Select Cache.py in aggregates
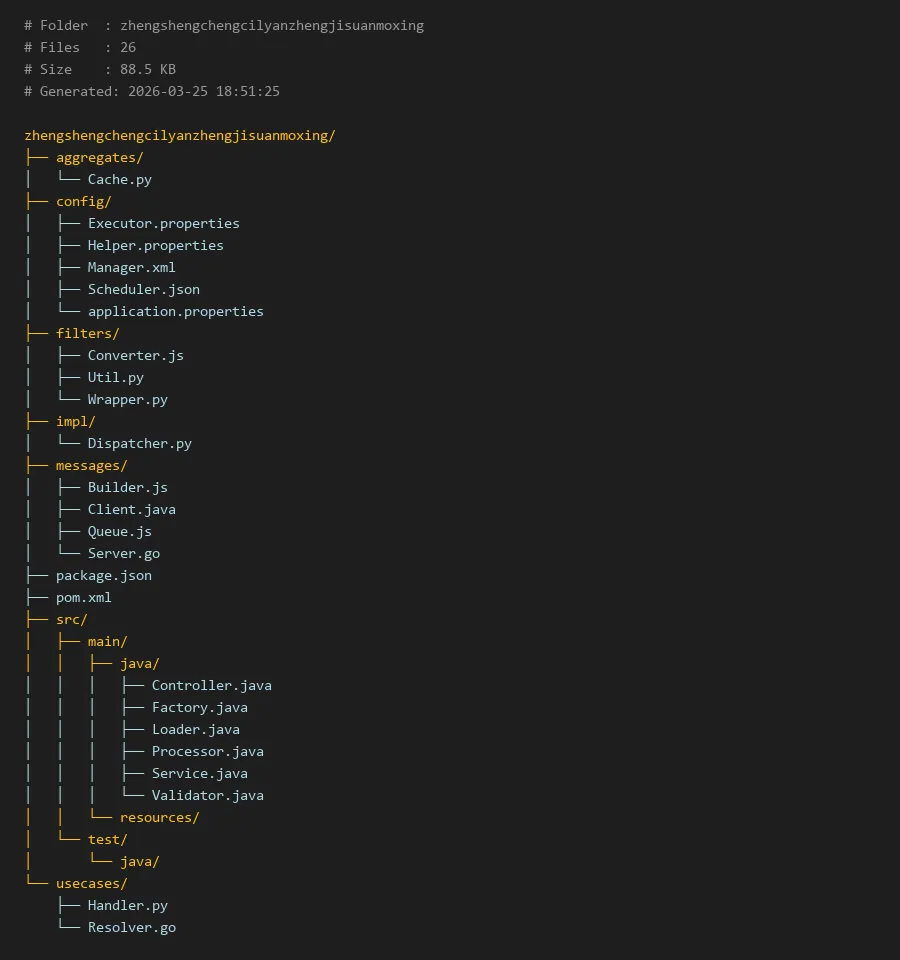This screenshot has width=900, height=960. click(x=119, y=179)
